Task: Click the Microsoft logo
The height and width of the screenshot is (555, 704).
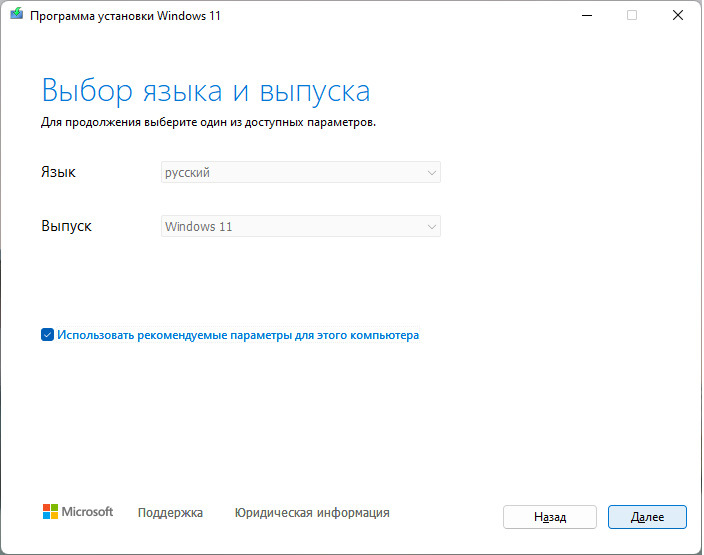Action: tap(78, 511)
